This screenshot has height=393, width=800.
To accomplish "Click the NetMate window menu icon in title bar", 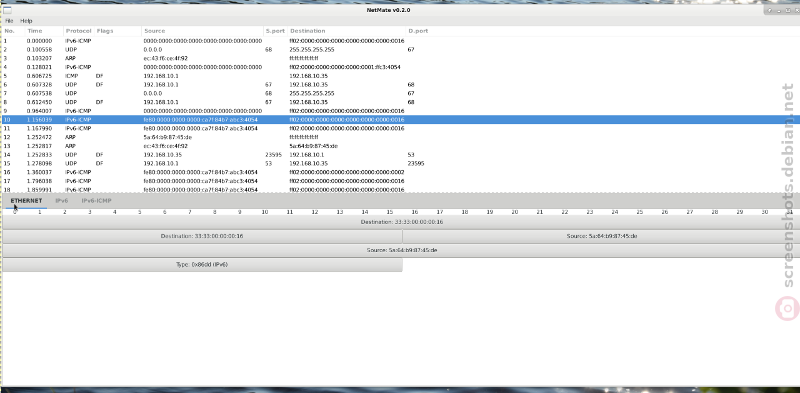I will [7, 10].
